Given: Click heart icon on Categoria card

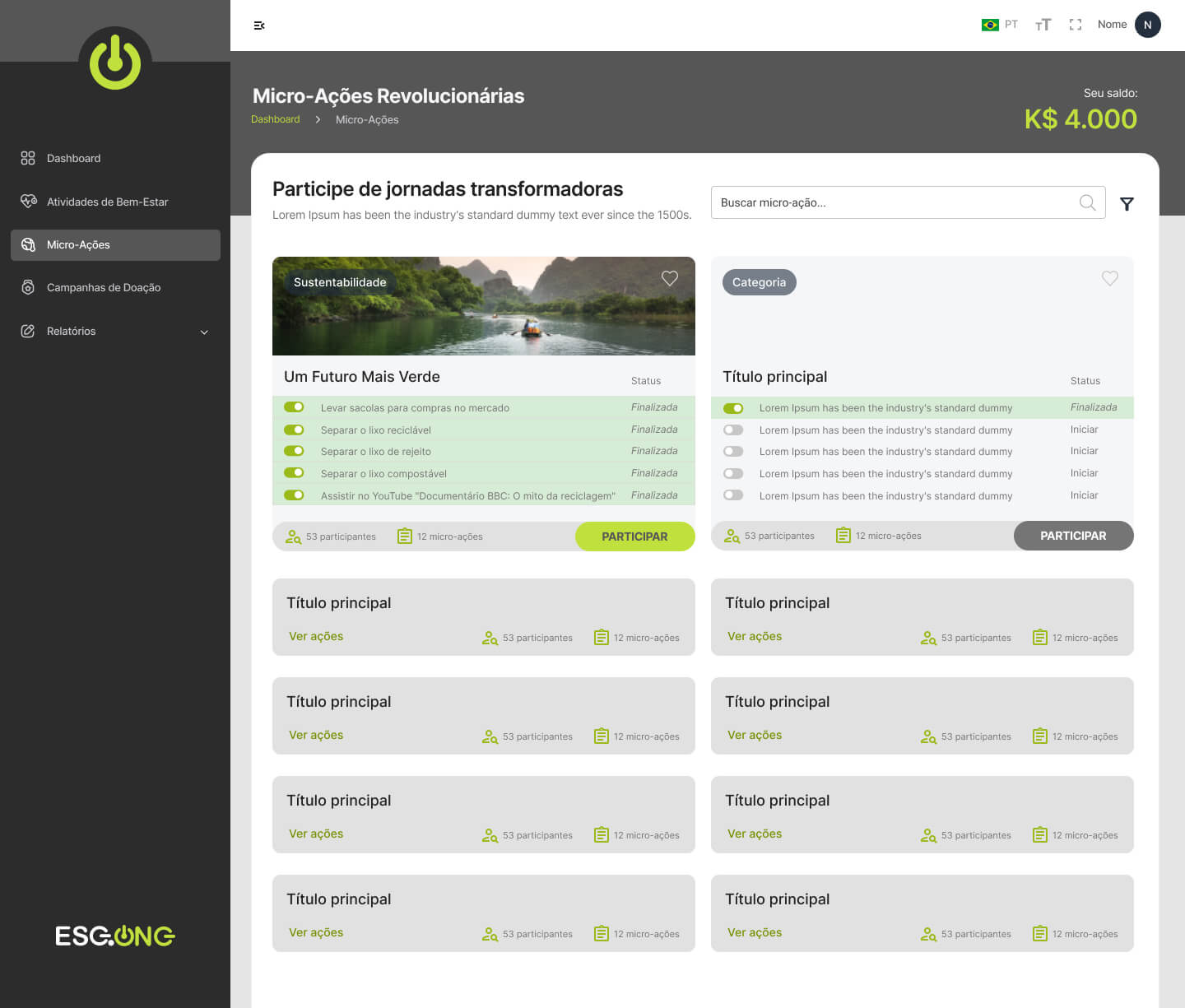Looking at the screenshot, I should 1109,279.
